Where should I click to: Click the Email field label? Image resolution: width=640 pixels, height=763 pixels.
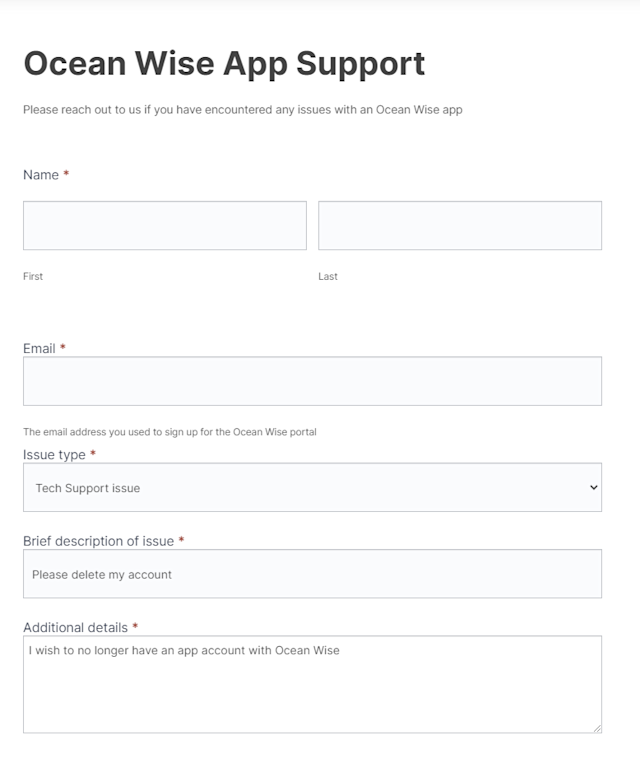[x=39, y=348]
